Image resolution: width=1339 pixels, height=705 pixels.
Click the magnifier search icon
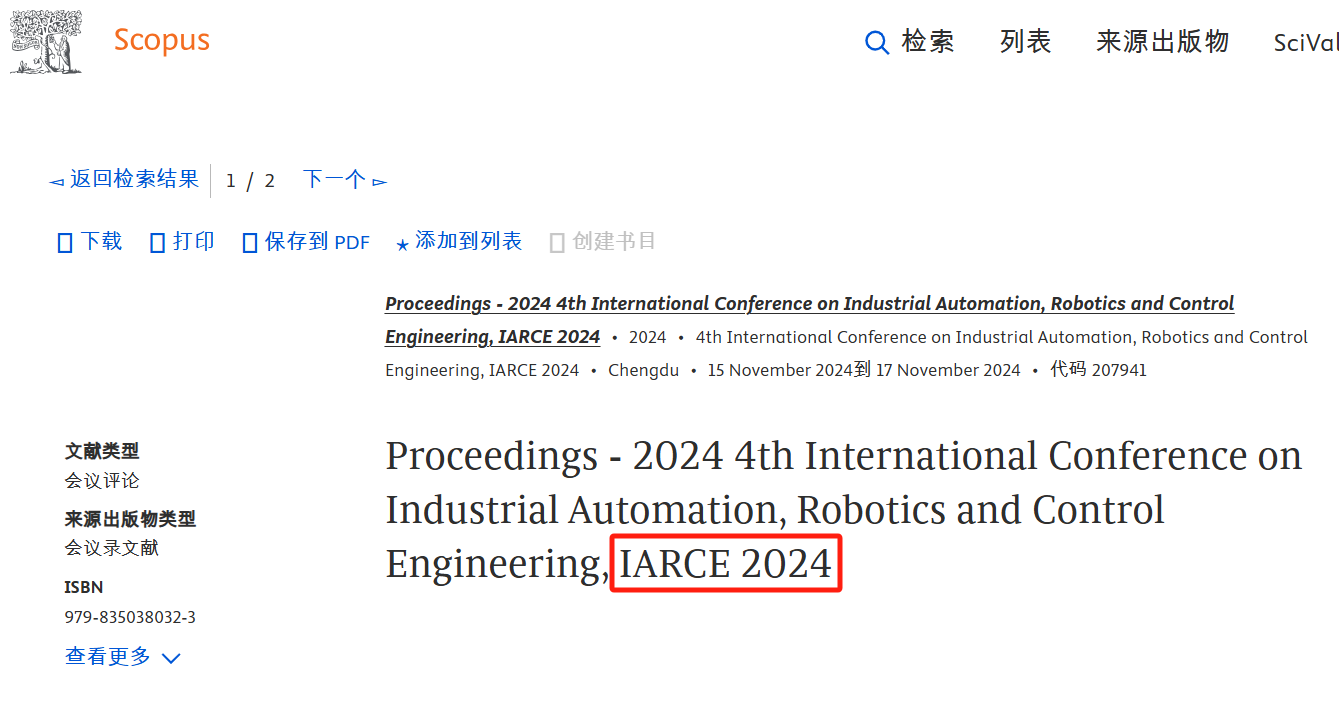click(x=876, y=42)
